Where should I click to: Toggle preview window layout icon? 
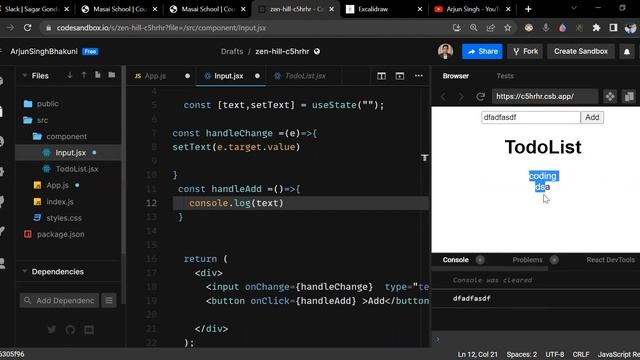point(400,76)
